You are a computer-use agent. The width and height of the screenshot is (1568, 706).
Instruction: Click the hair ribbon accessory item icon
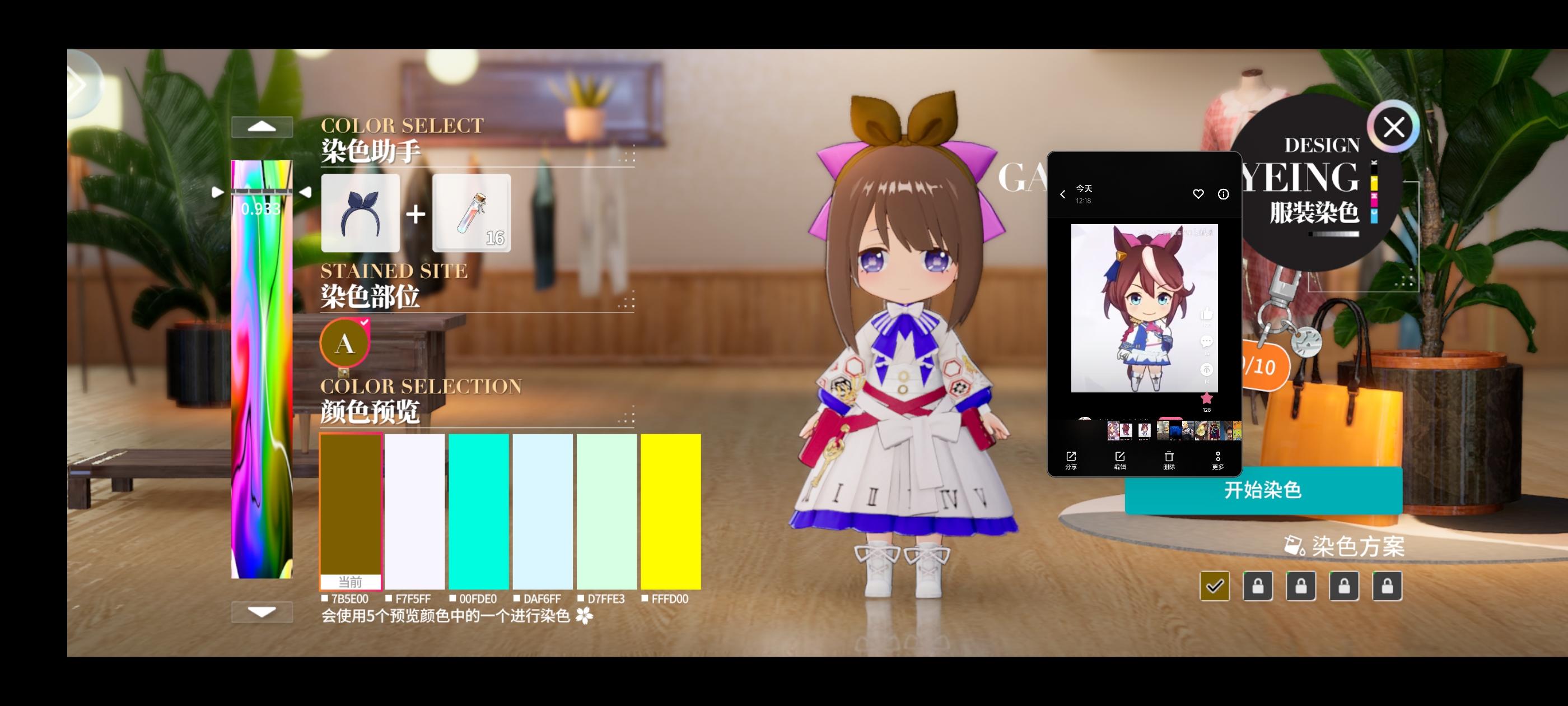point(360,213)
